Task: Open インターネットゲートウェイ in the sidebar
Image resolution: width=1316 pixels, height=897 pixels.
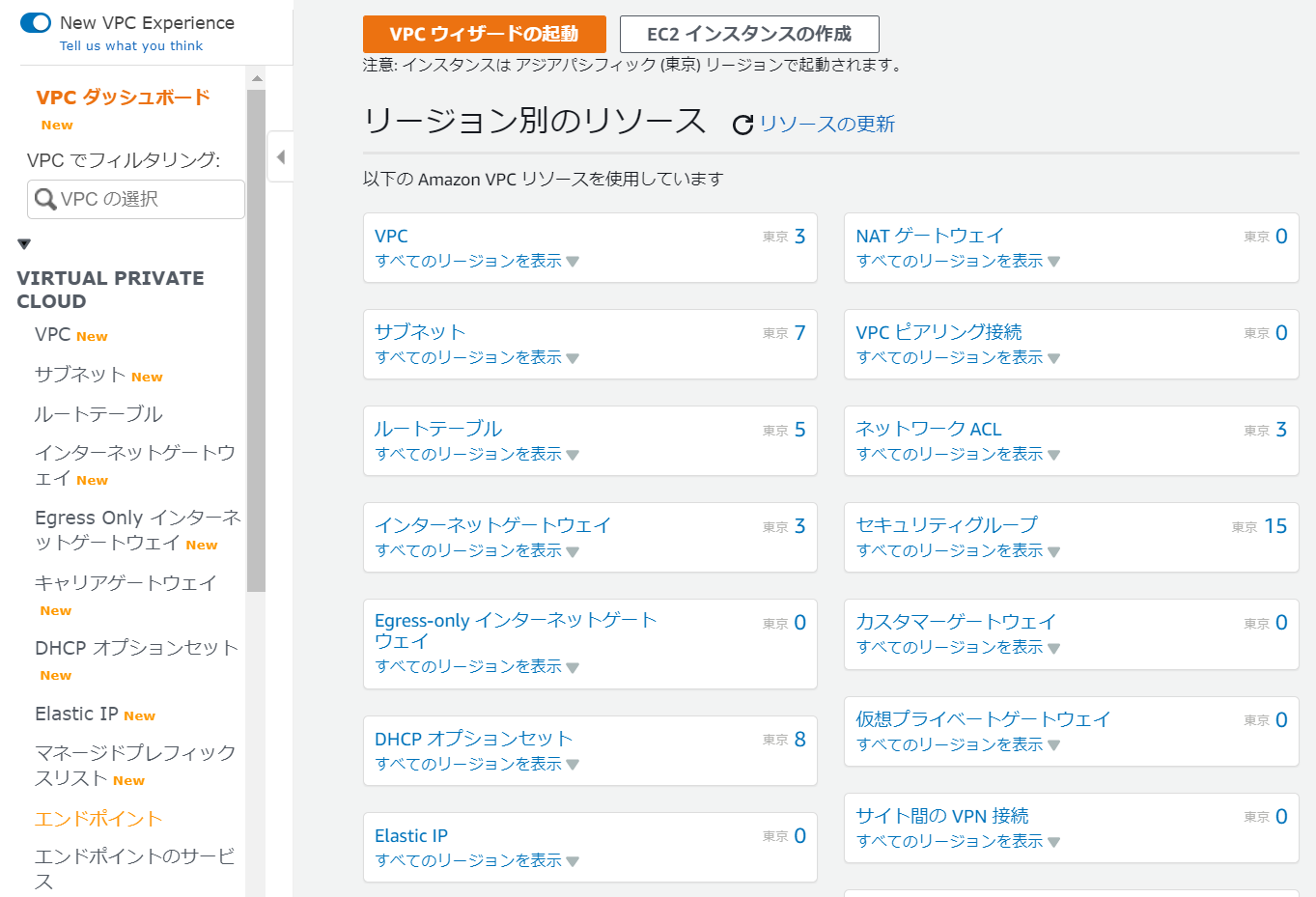Action: [x=135, y=465]
